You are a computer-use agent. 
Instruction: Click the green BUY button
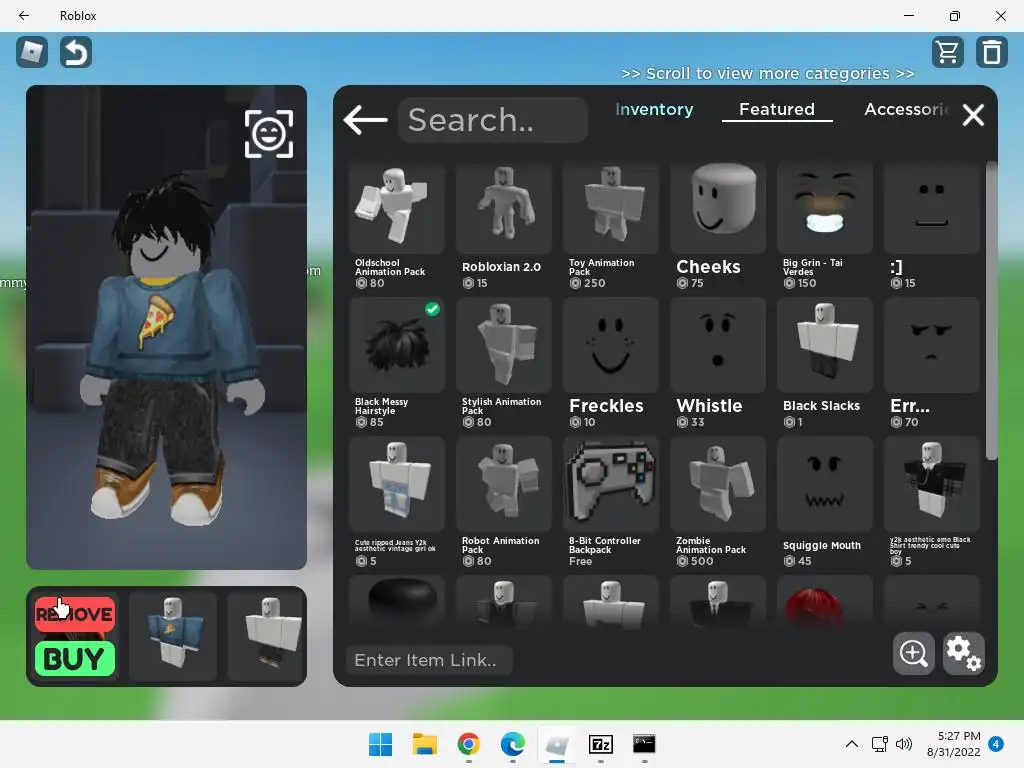[x=74, y=658]
